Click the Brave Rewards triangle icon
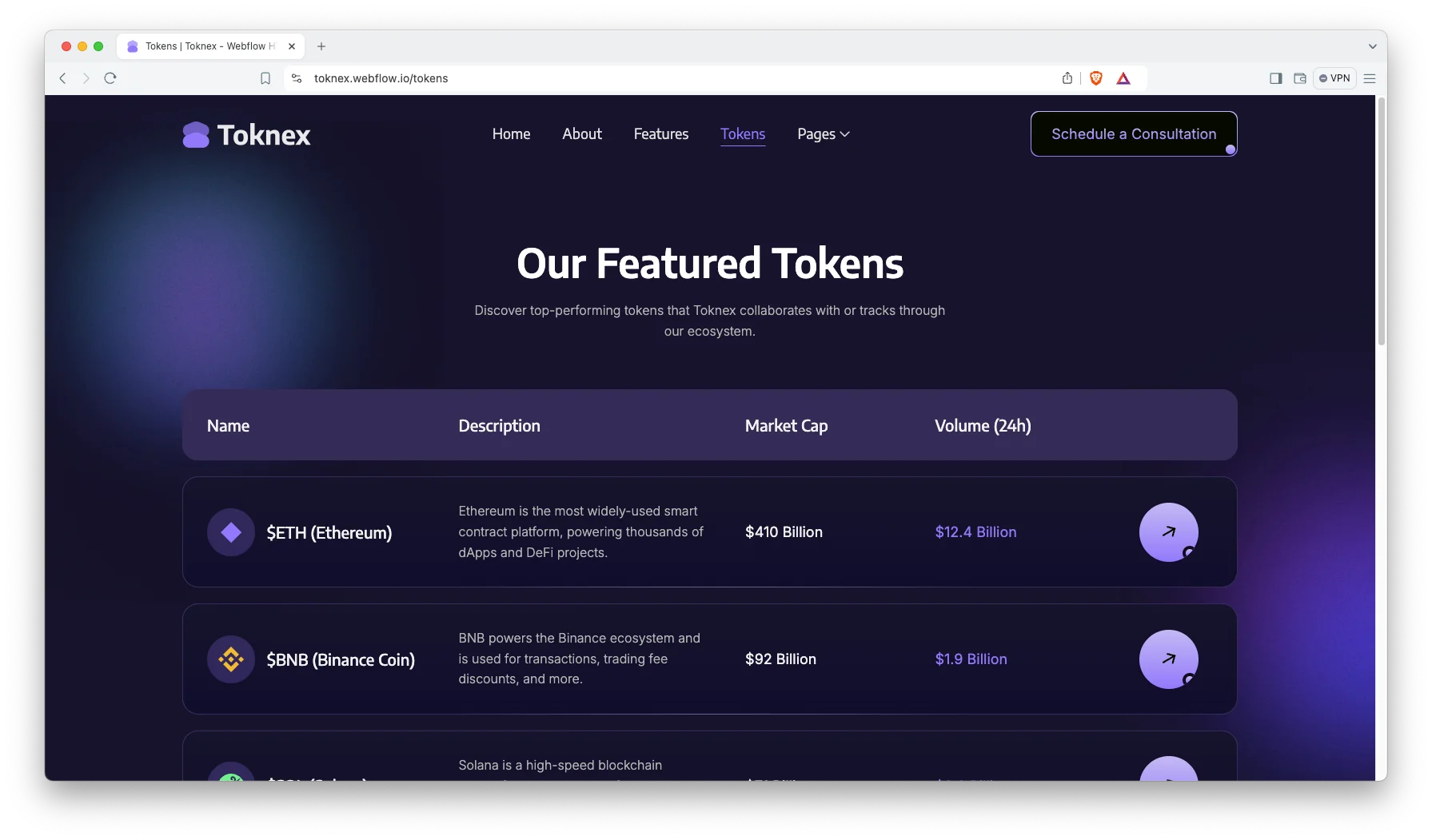The height and width of the screenshot is (840, 1432). (x=1123, y=78)
